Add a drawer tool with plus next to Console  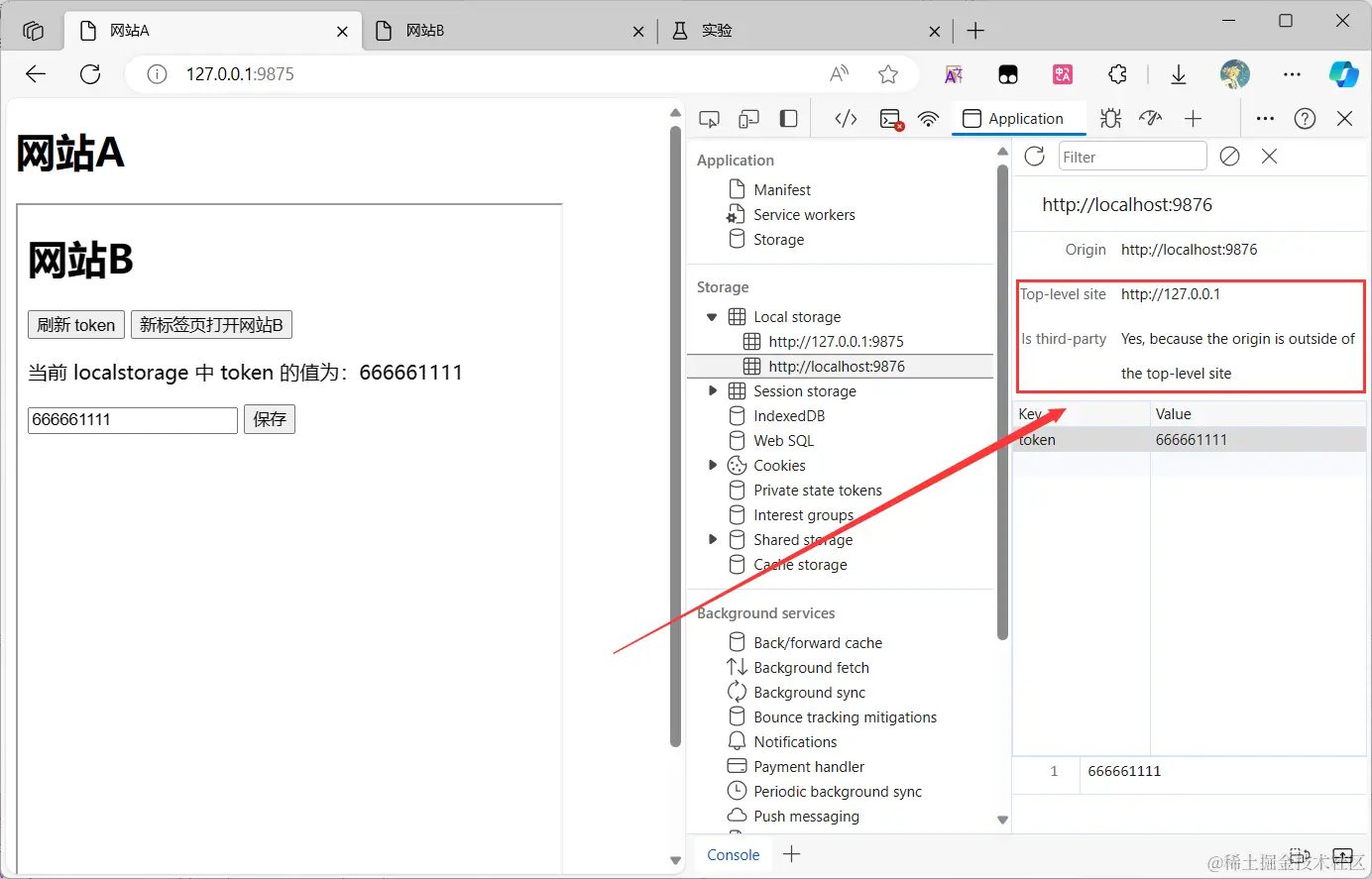click(791, 854)
